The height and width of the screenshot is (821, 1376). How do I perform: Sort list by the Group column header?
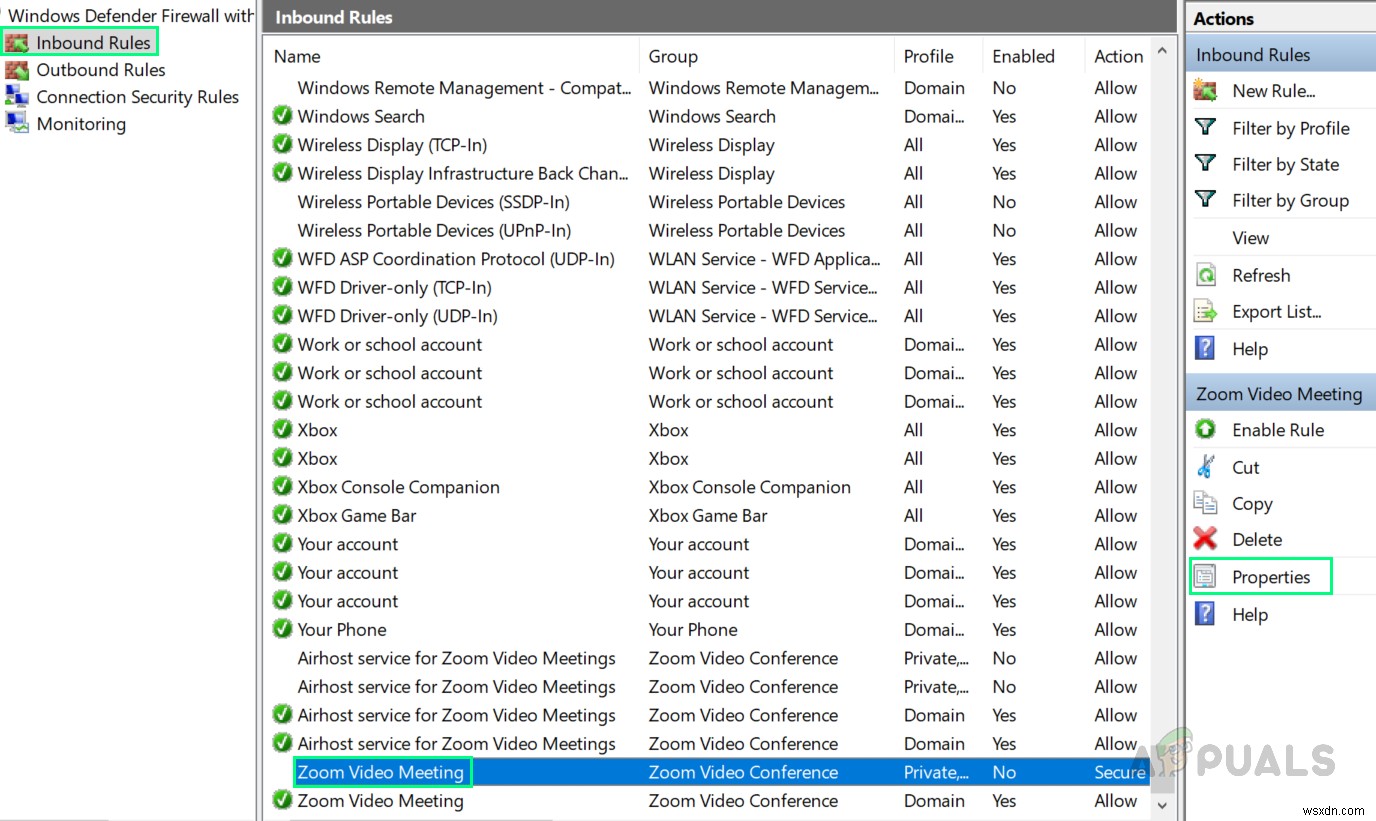pyautogui.click(x=673, y=56)
